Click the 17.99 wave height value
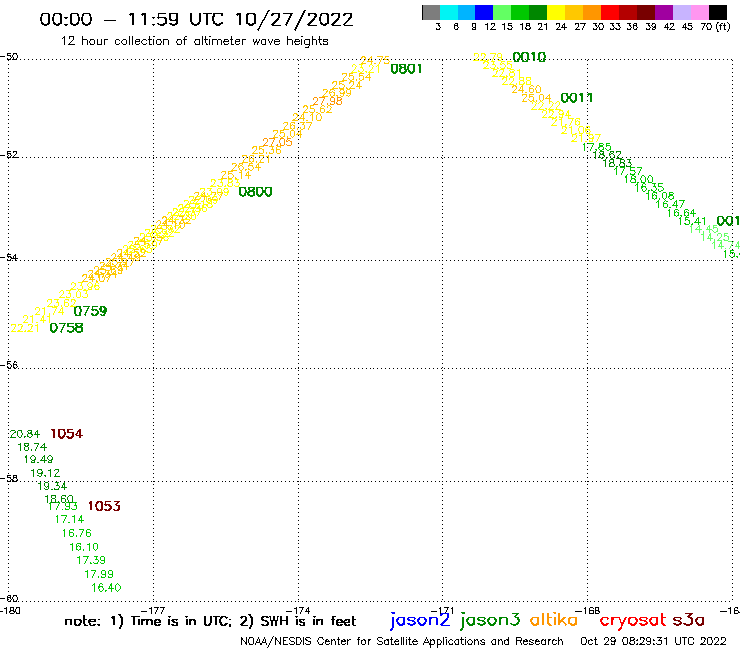This screenshot has width=740, height=650. click(99, 574)
